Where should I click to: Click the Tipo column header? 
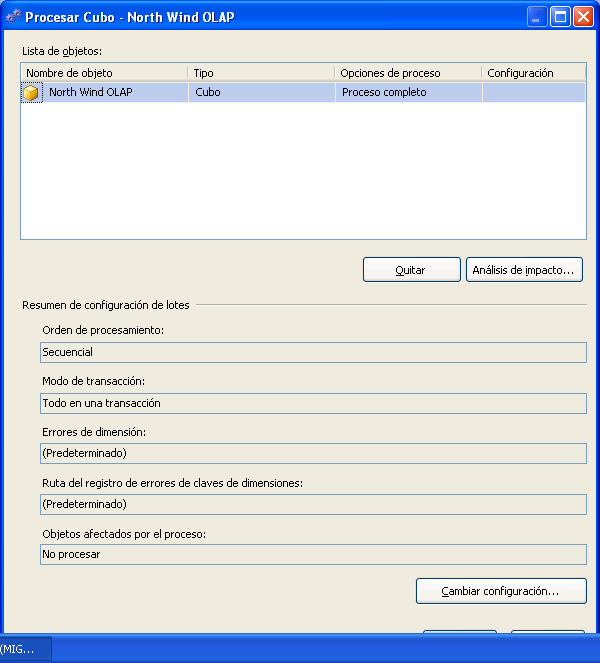click(x=261, y=73)
